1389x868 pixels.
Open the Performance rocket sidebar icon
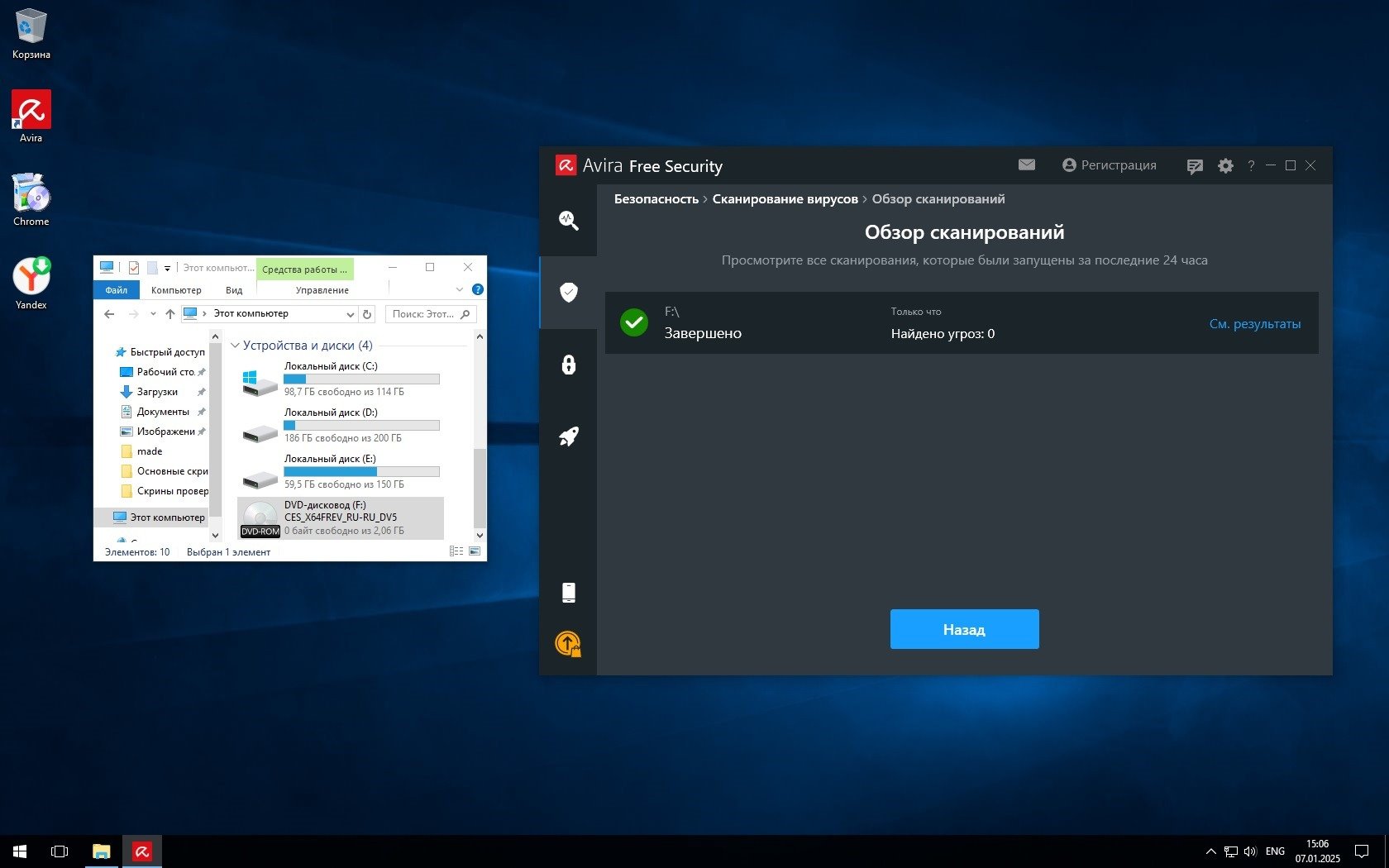pos(568,436)
